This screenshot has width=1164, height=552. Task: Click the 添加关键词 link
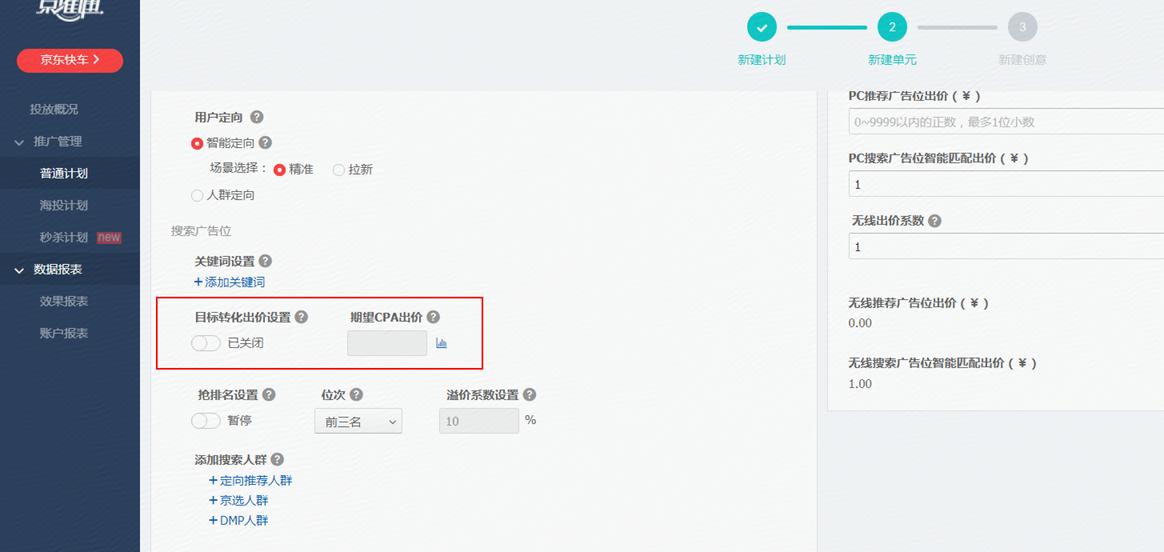tap(230, 282)
